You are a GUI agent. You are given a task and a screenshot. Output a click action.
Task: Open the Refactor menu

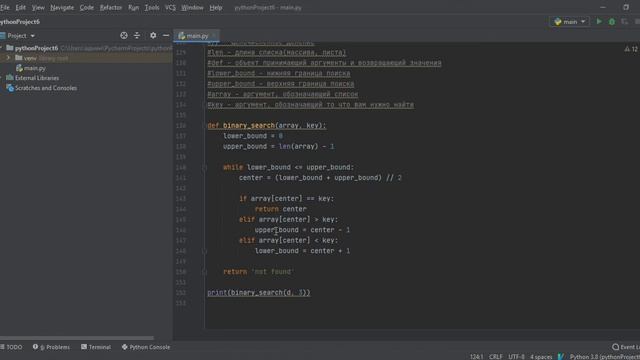[x=111, y=7]
